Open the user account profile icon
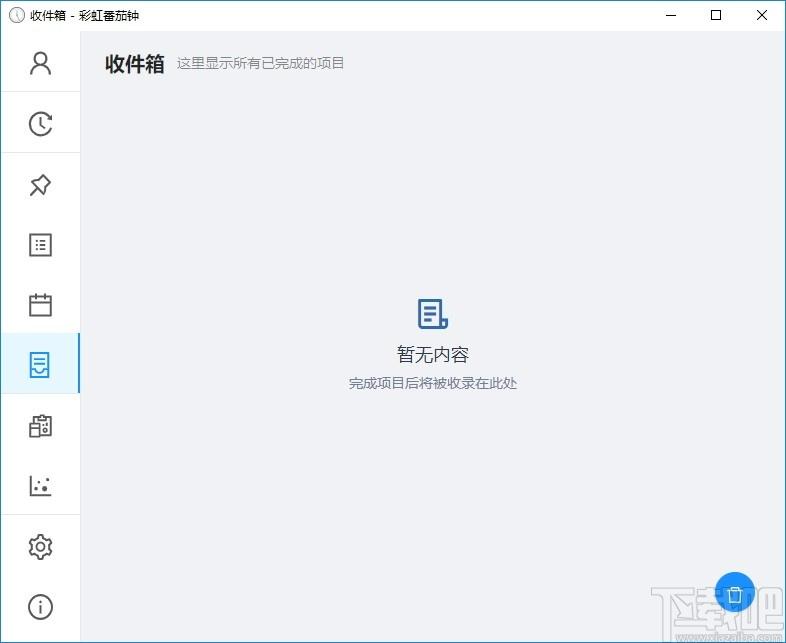The height and width of the screenshot is (643, 786). click(x=40, y=63)
